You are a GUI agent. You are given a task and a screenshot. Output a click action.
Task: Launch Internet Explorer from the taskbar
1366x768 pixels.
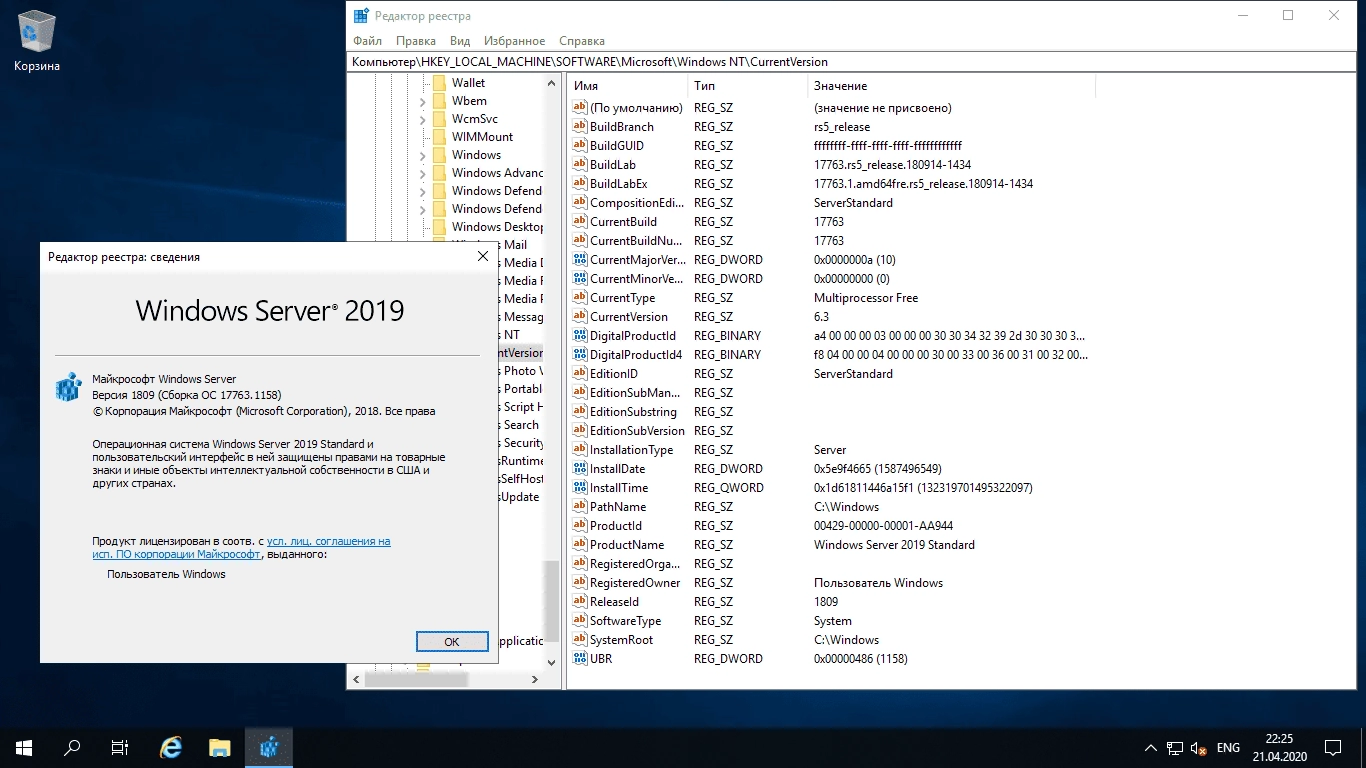pos(172,747)
